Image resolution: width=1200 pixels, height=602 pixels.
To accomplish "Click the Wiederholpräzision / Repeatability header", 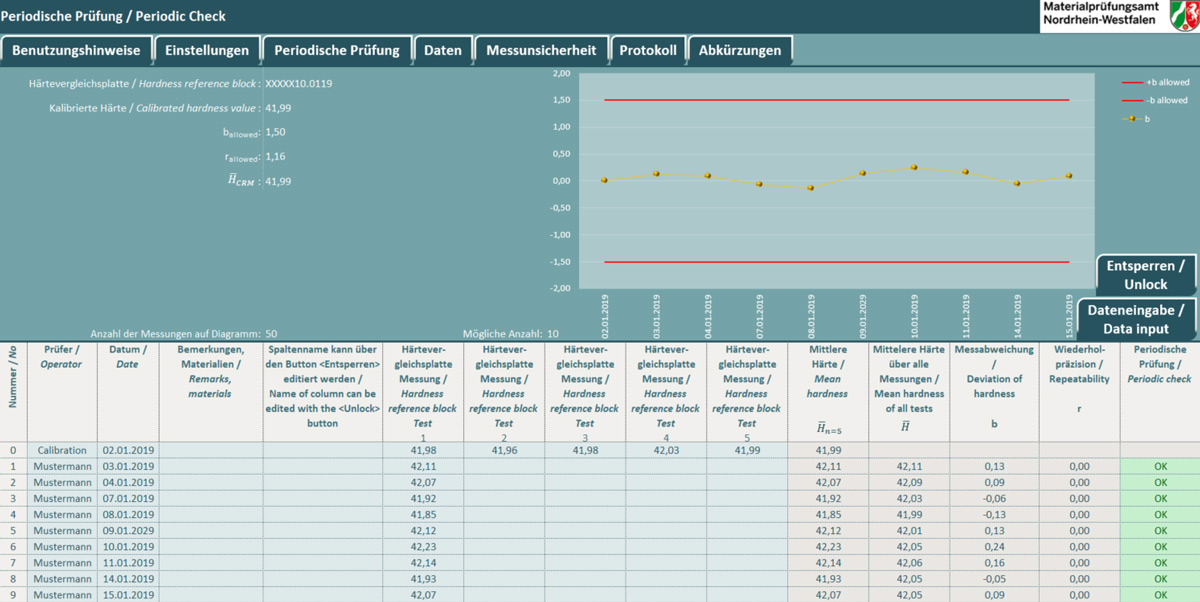I will [x=1079, y=392].
